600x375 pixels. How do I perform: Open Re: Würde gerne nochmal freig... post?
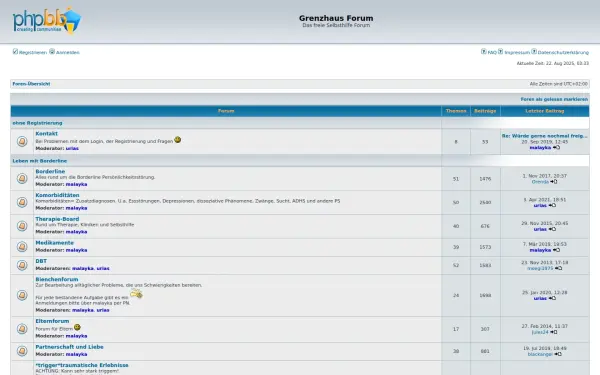tap(545, 136)
